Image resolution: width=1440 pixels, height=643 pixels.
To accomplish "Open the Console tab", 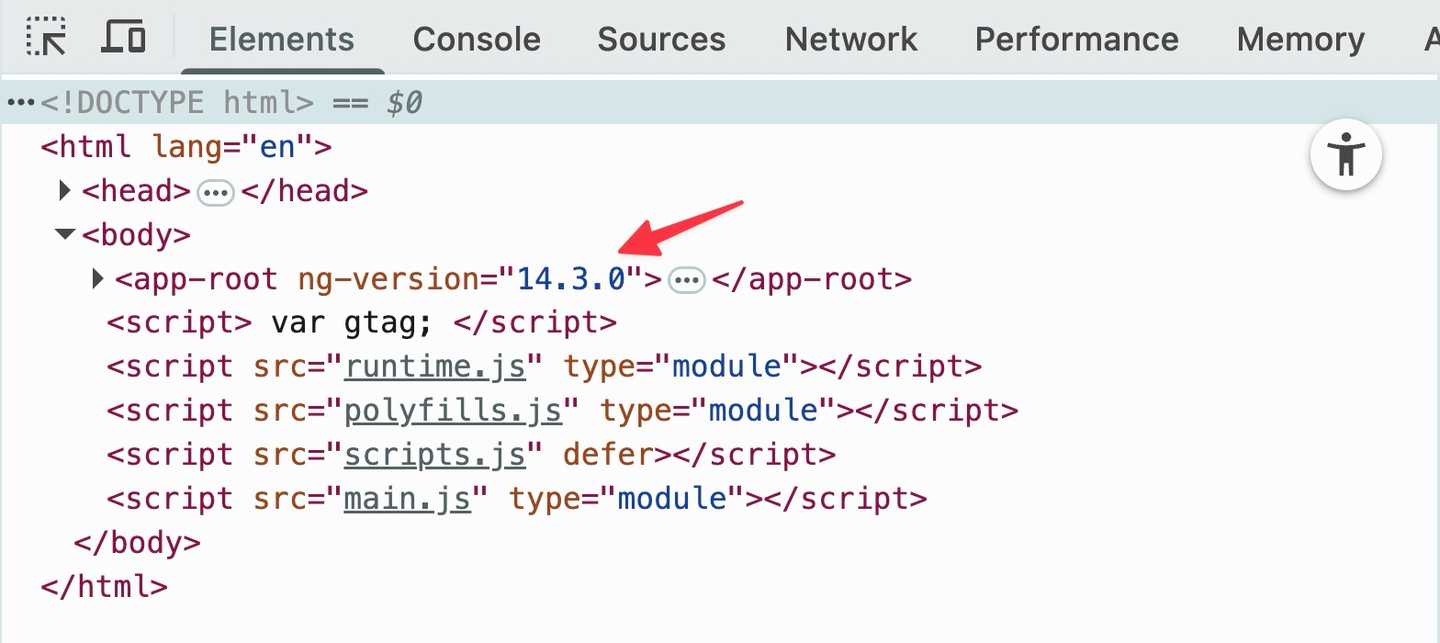I will coord(477,39).
